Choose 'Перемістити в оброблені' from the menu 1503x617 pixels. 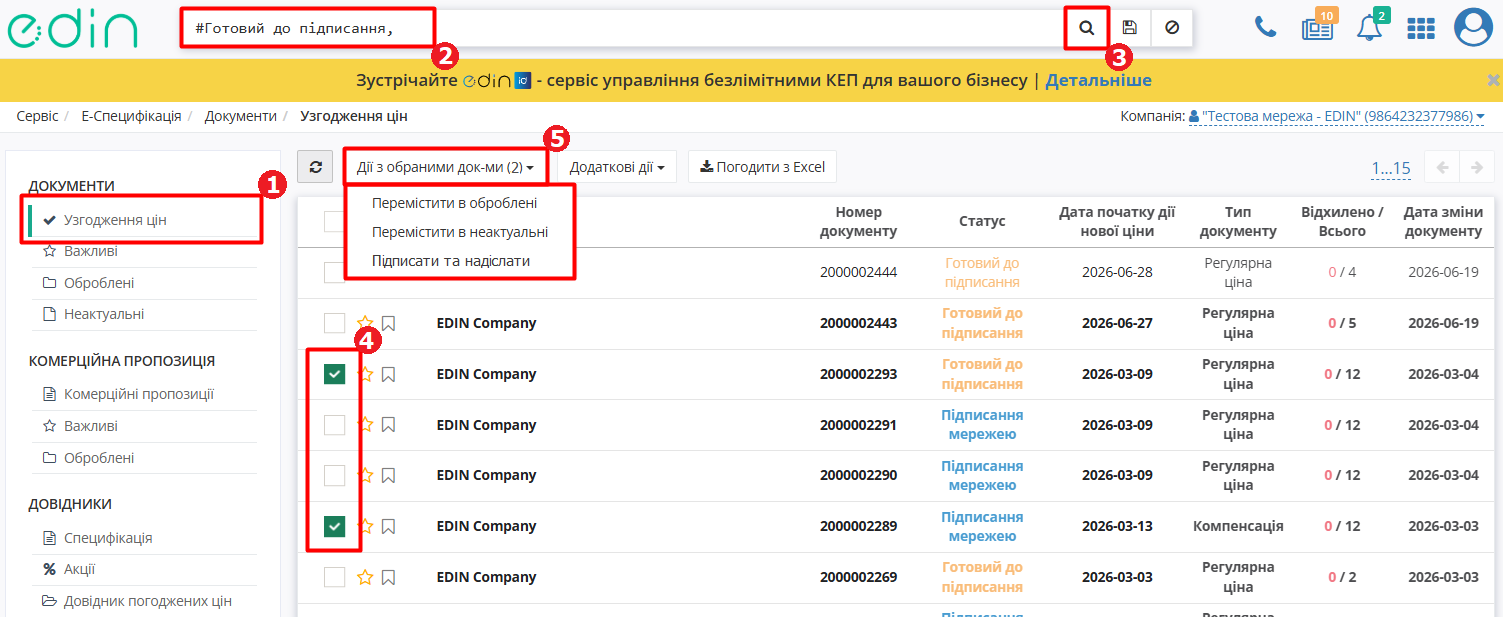tap(454, 203)
